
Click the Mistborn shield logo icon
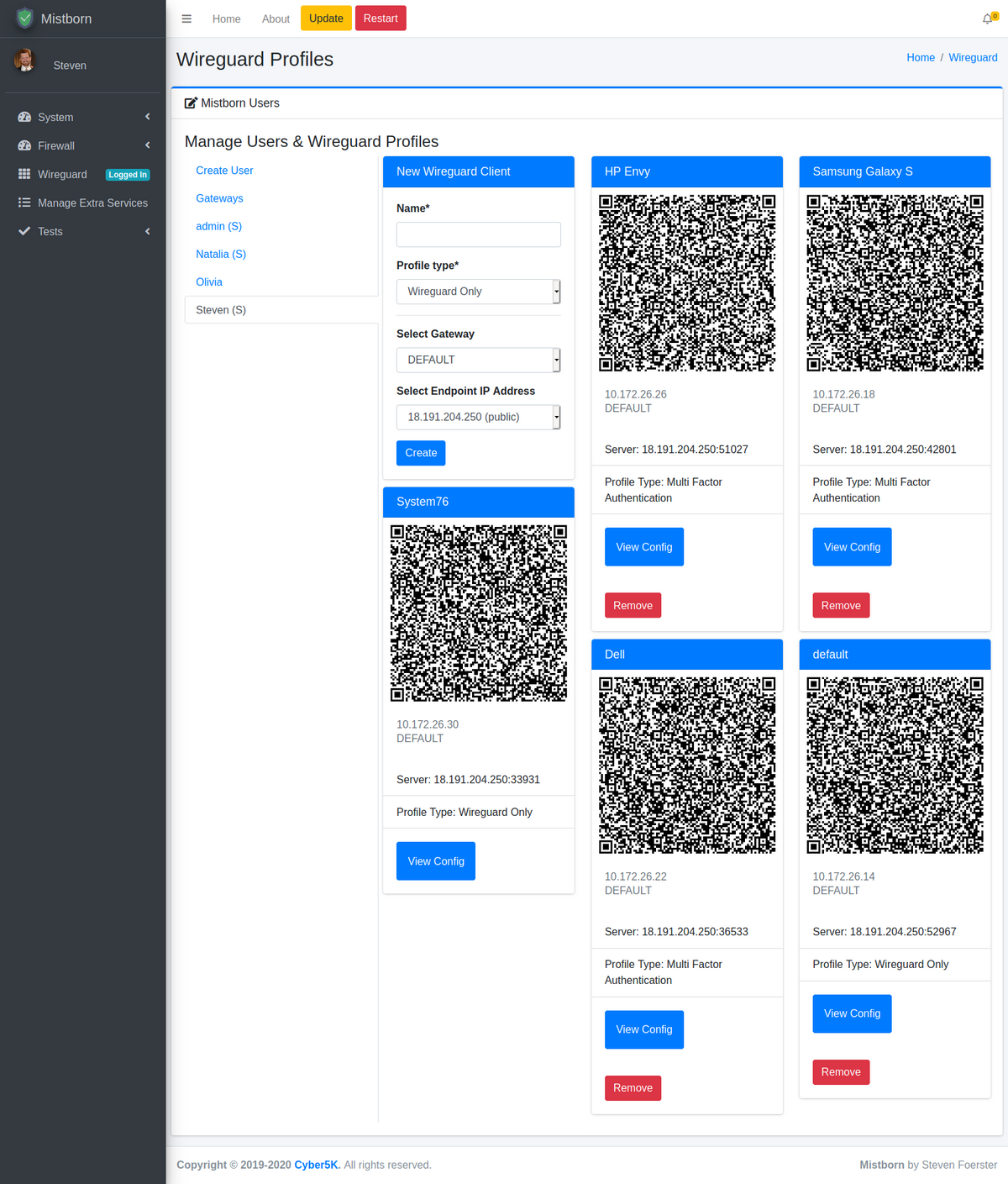pos(25,18)
